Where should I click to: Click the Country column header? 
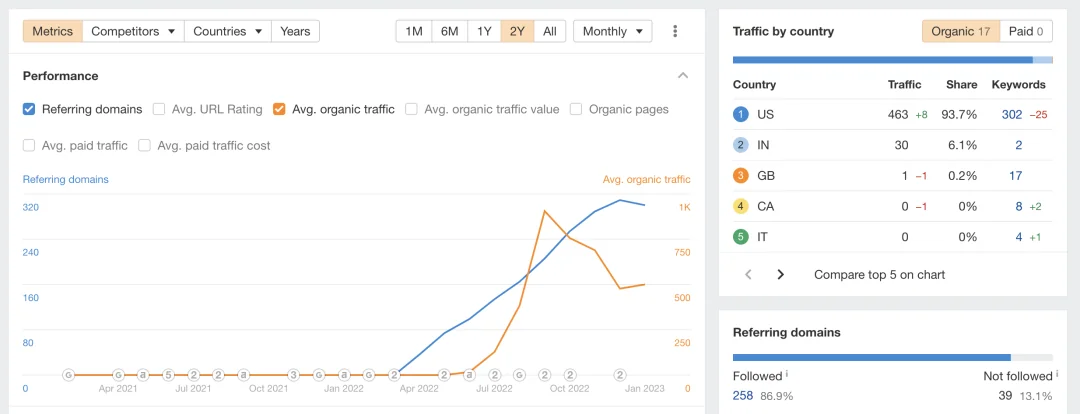754,84
